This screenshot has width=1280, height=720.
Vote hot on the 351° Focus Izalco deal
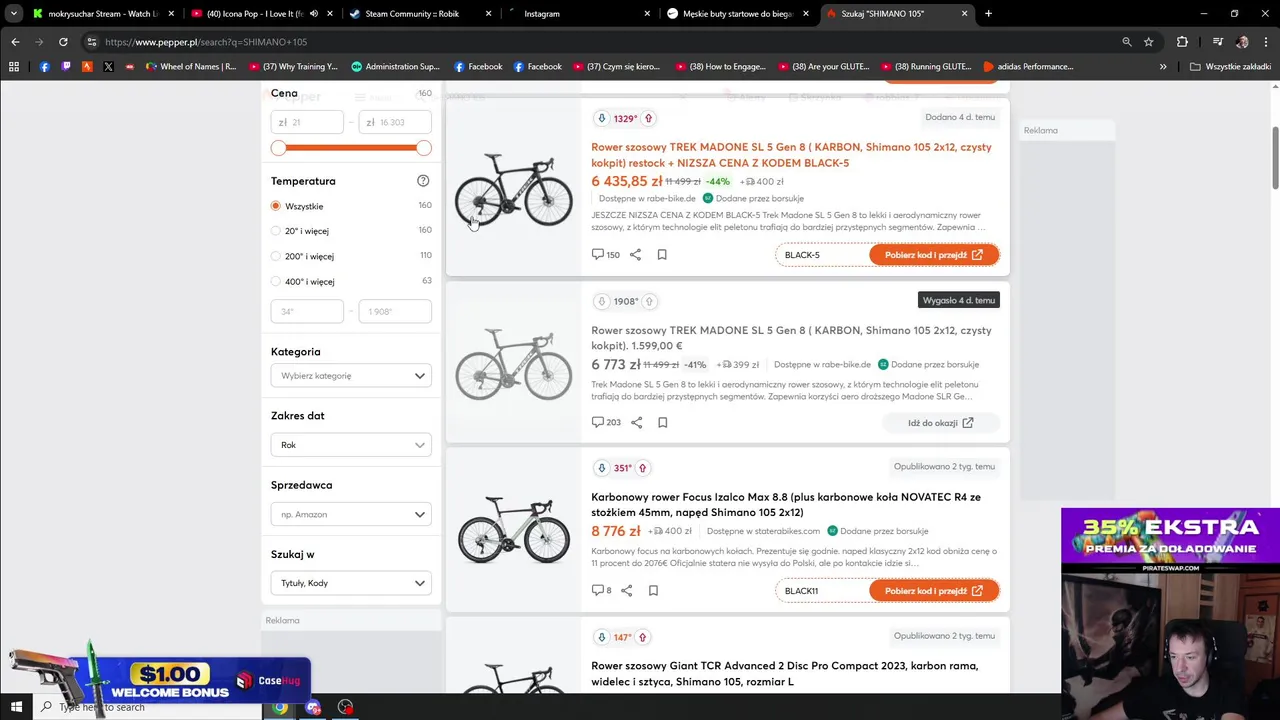coord(643,468)
